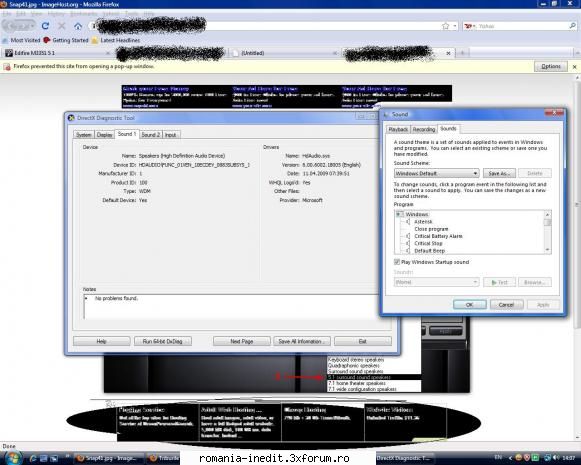Open the Display tab in DirectX Diagnostic Tool
Image resolution: width=581 pixels, height=465 pixels.
(104, 135)
